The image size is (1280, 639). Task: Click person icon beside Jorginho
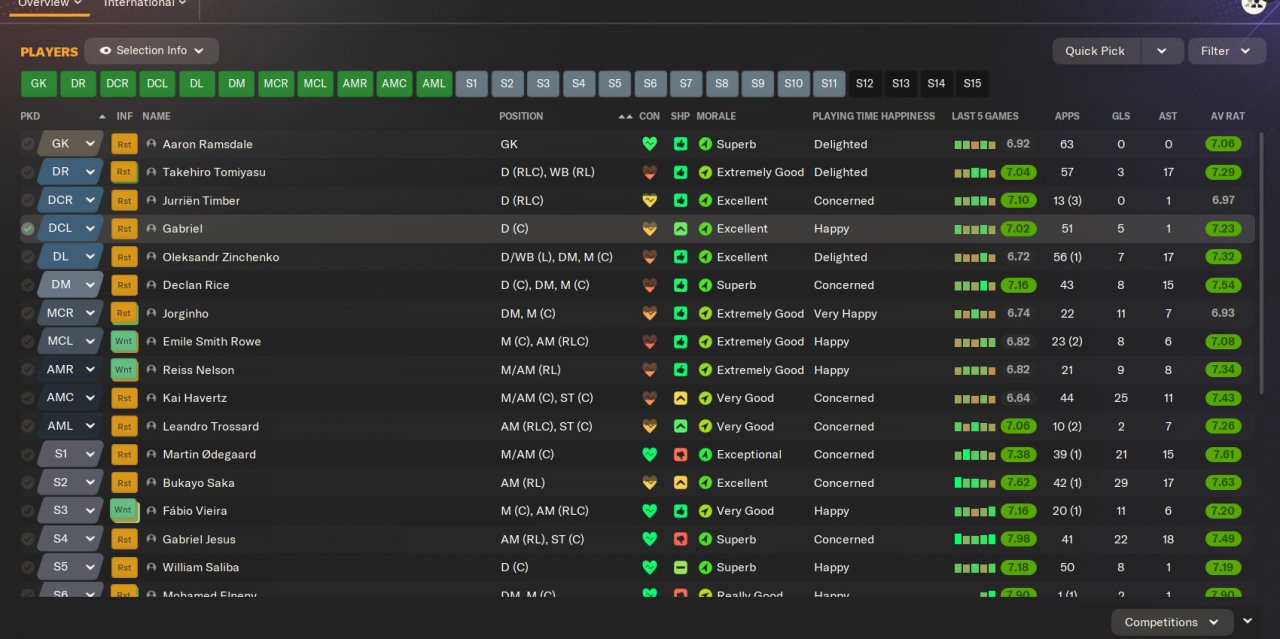click(x=152, y=313)
